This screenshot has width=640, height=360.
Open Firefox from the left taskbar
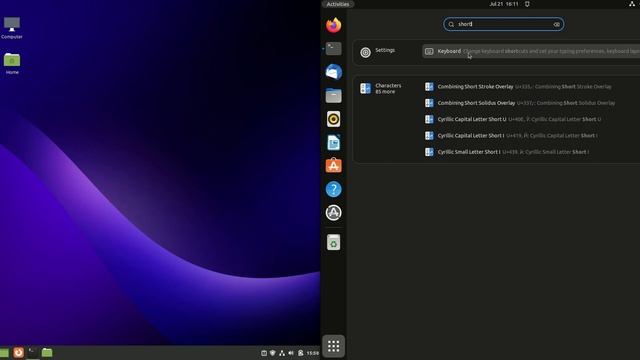click(18, 352)
